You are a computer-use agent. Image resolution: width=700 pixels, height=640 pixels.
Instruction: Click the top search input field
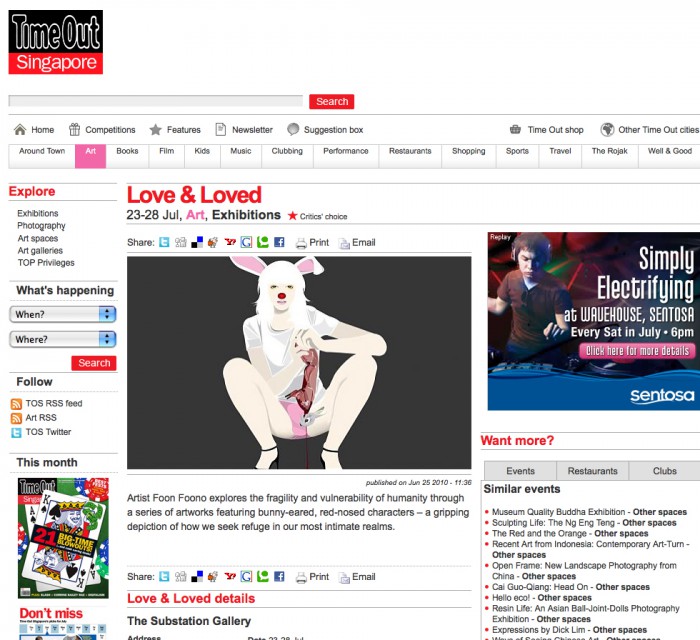pos(155,101)
